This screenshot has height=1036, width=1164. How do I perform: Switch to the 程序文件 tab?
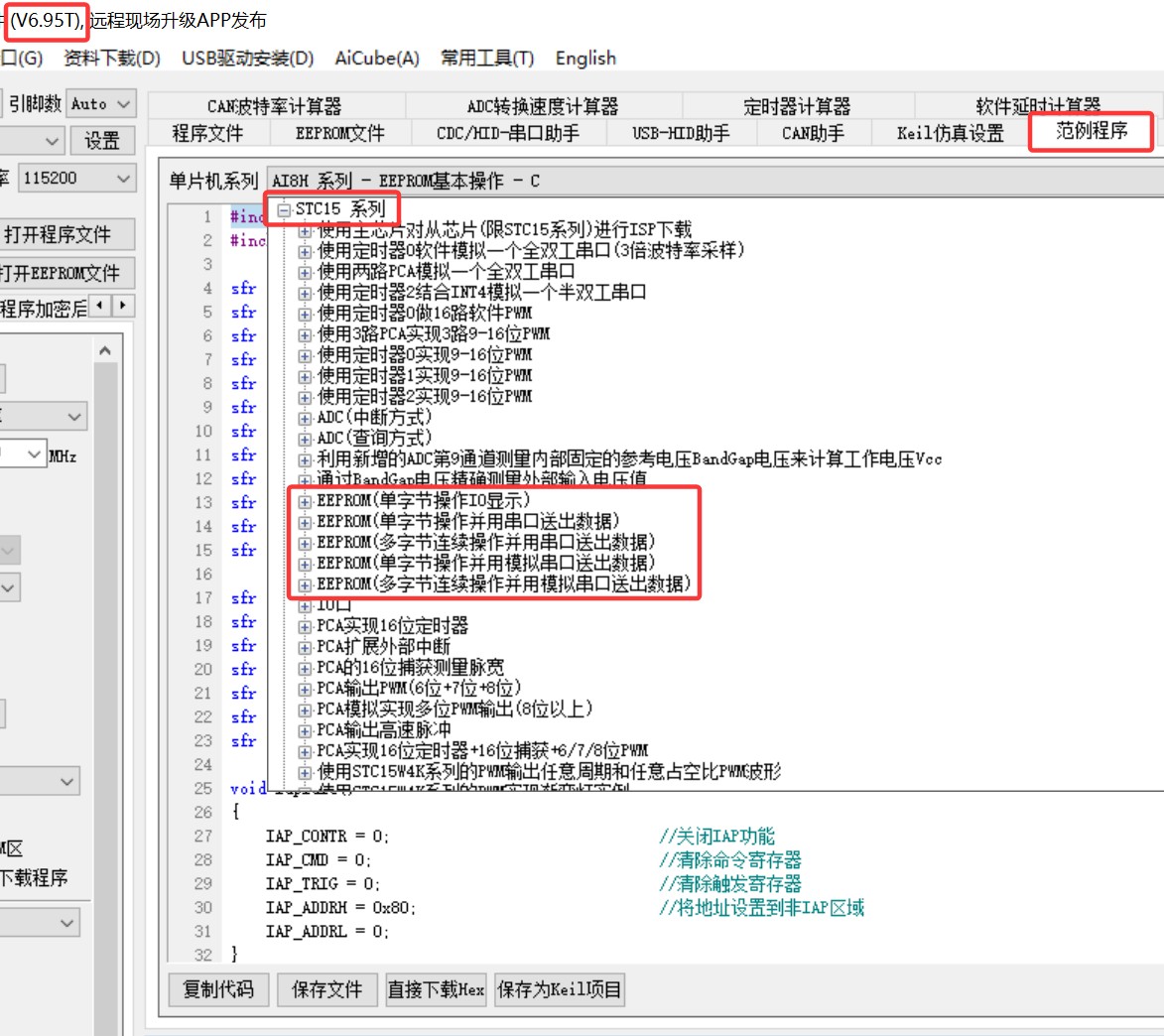pyautogui.click(x=207, y=134)
